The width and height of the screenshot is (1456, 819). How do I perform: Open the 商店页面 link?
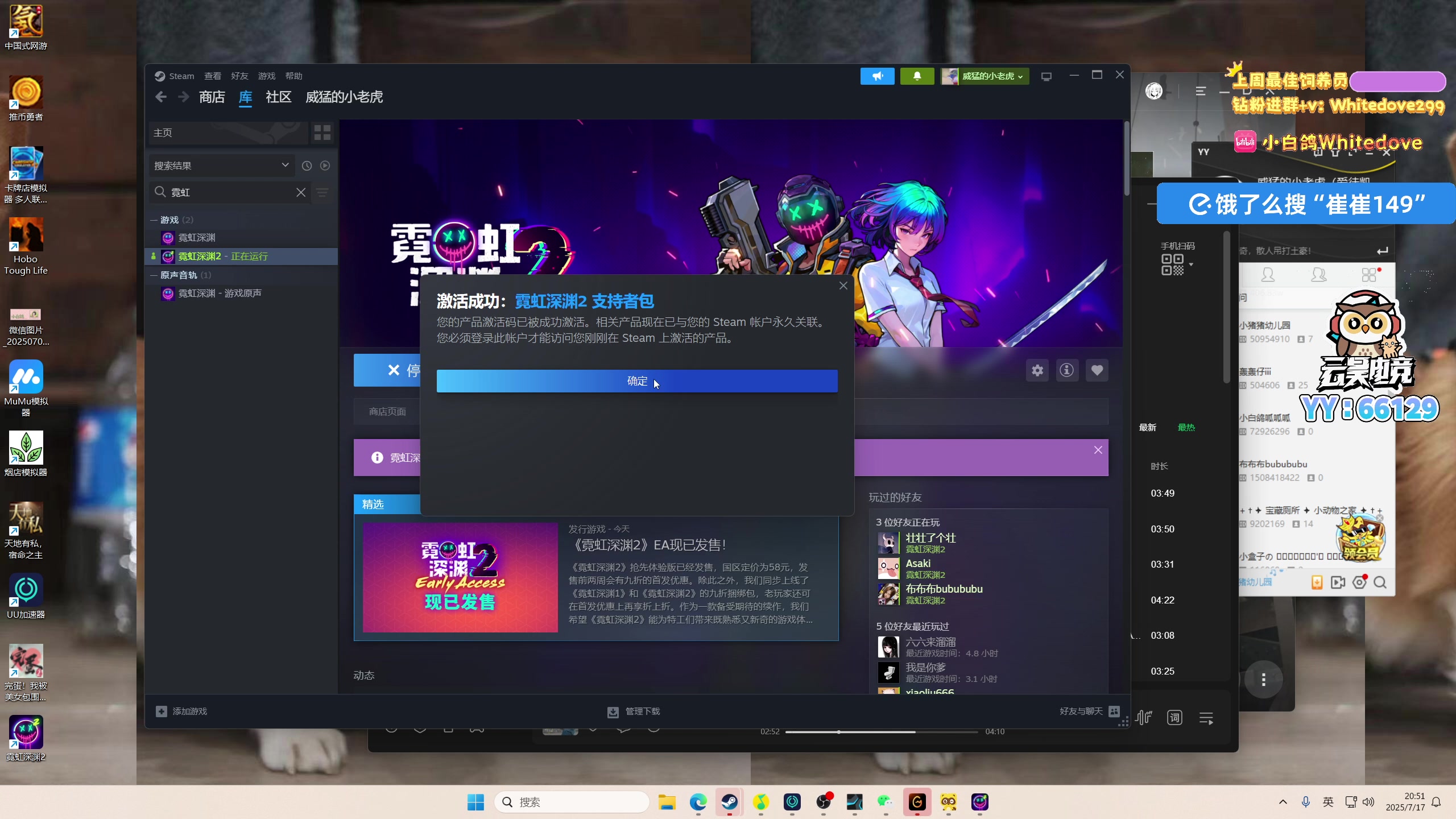coord(387,412)
